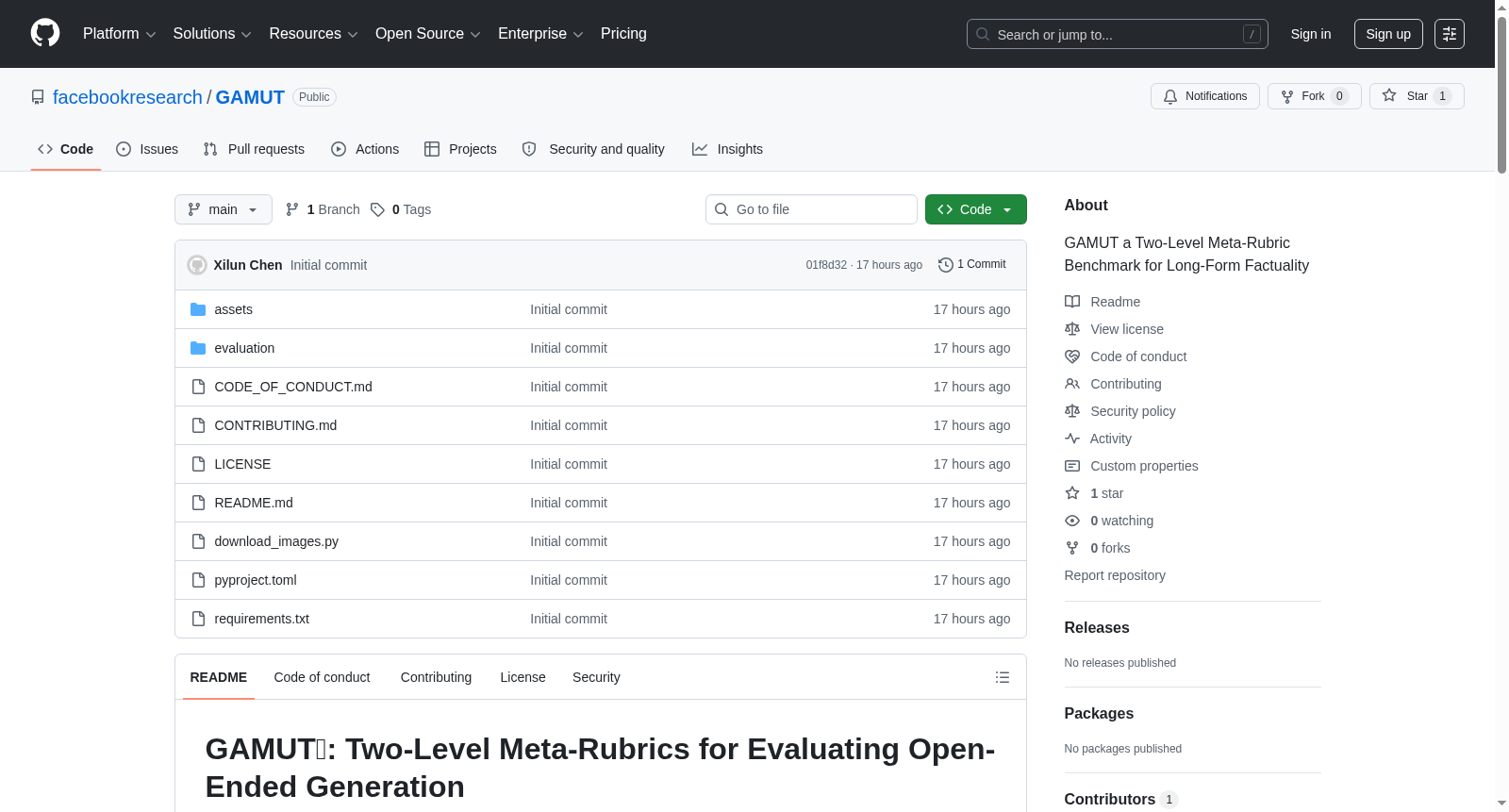Show the Code of conduct README tab
This screenshot has width=1509, height=812.
click(x=322, y=677)
